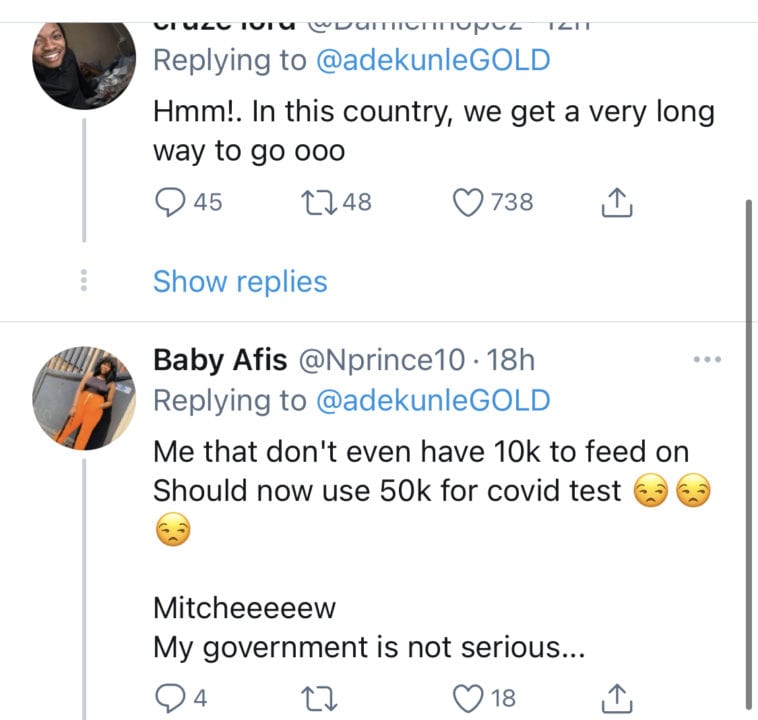The width and height of the screenshot is (758, 720).
Task: Open more options menu on Baby Afis tweet
Action: pyautogui.click(x=706, y=359)
